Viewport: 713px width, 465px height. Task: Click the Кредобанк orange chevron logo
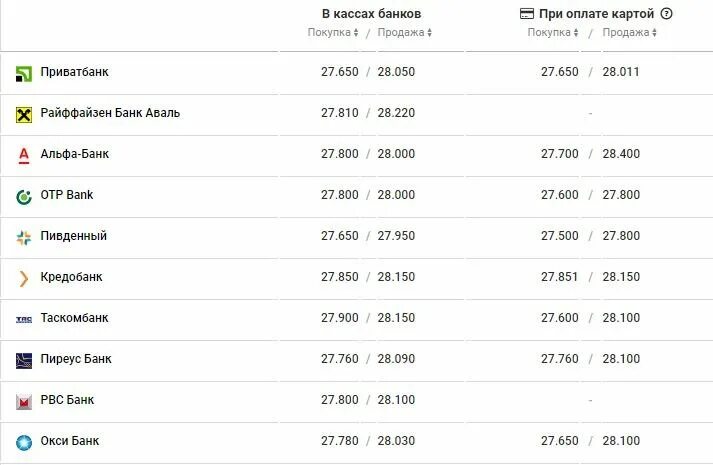coord(24,279)
